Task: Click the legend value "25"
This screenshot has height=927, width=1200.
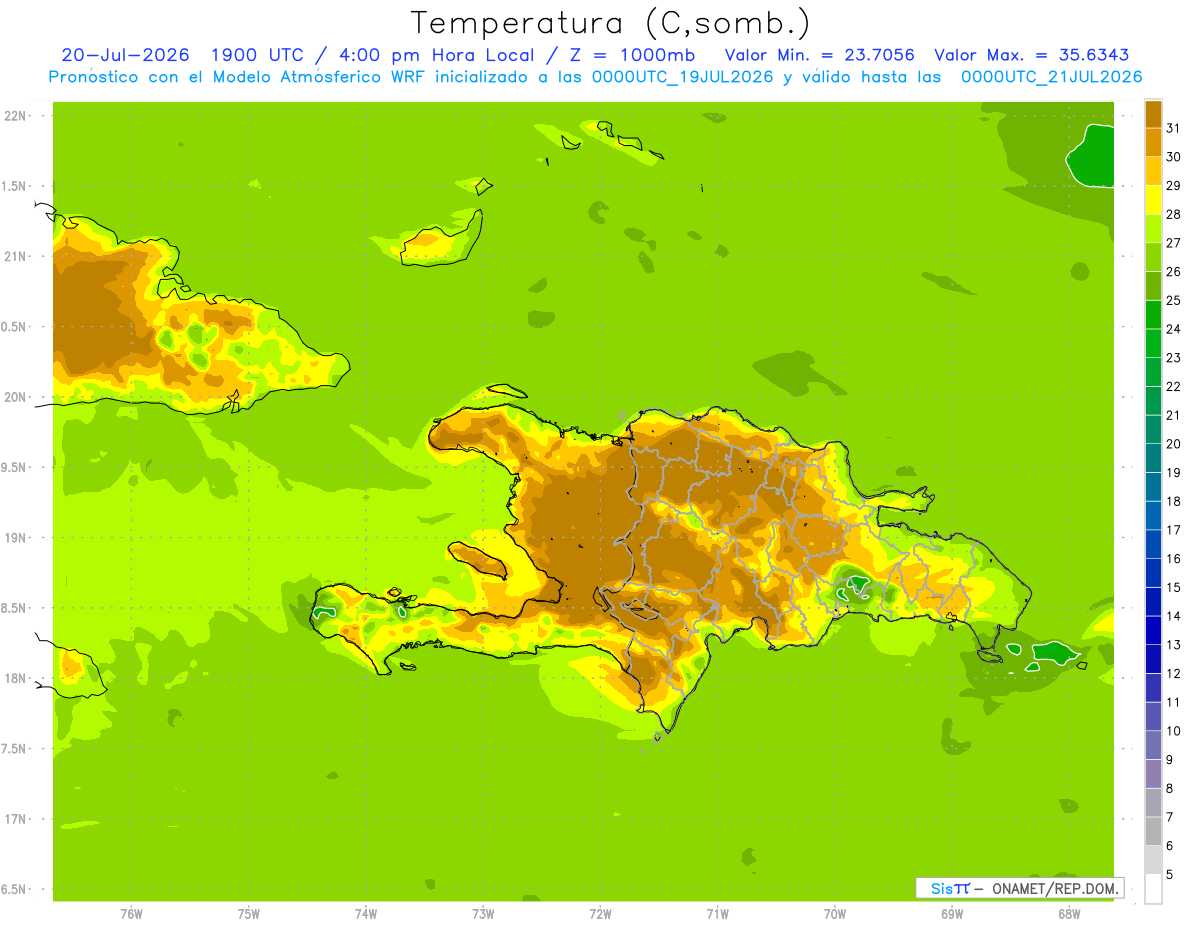Action: tap(1173, 300)
